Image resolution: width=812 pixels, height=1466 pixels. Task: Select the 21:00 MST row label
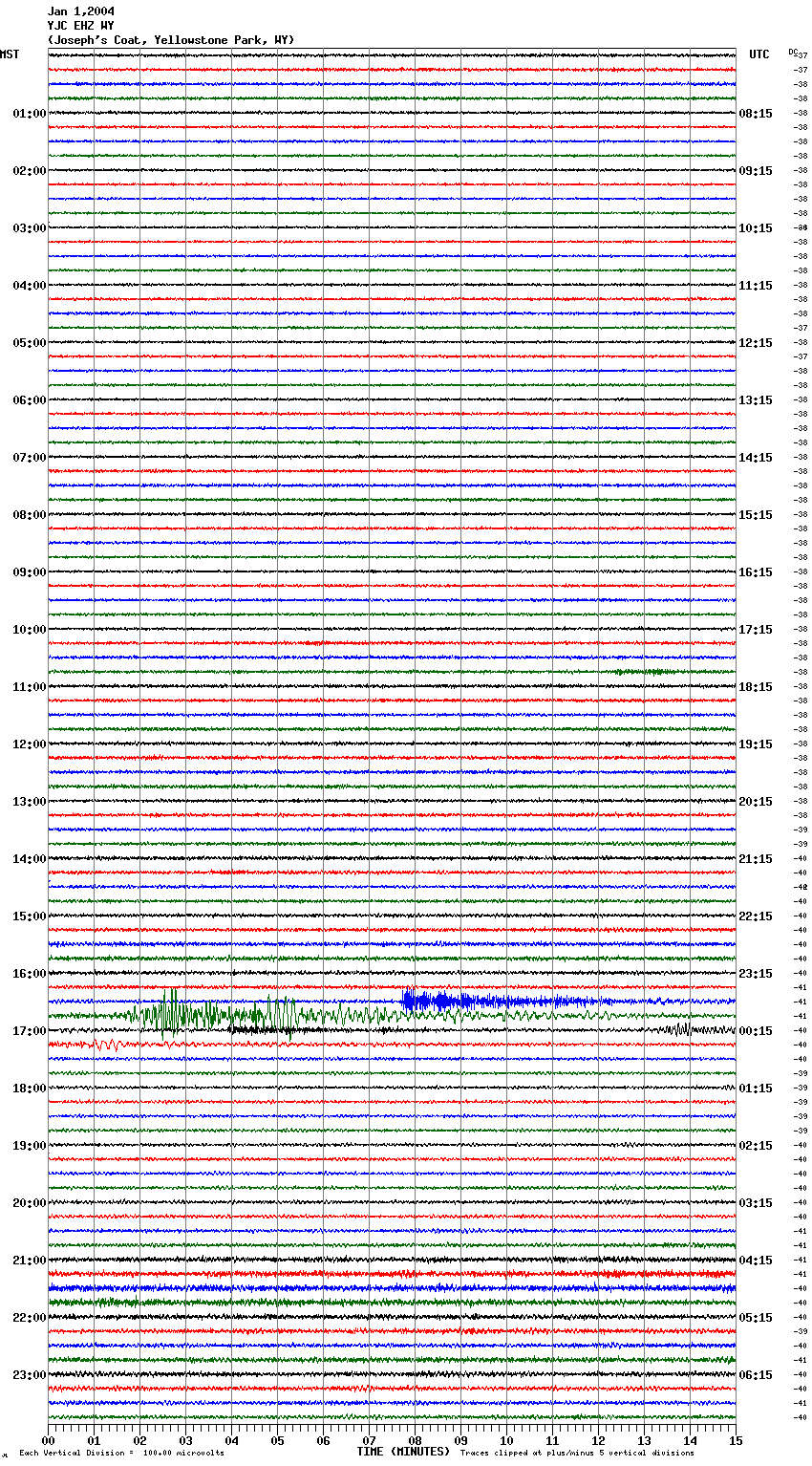point(30,1261)
